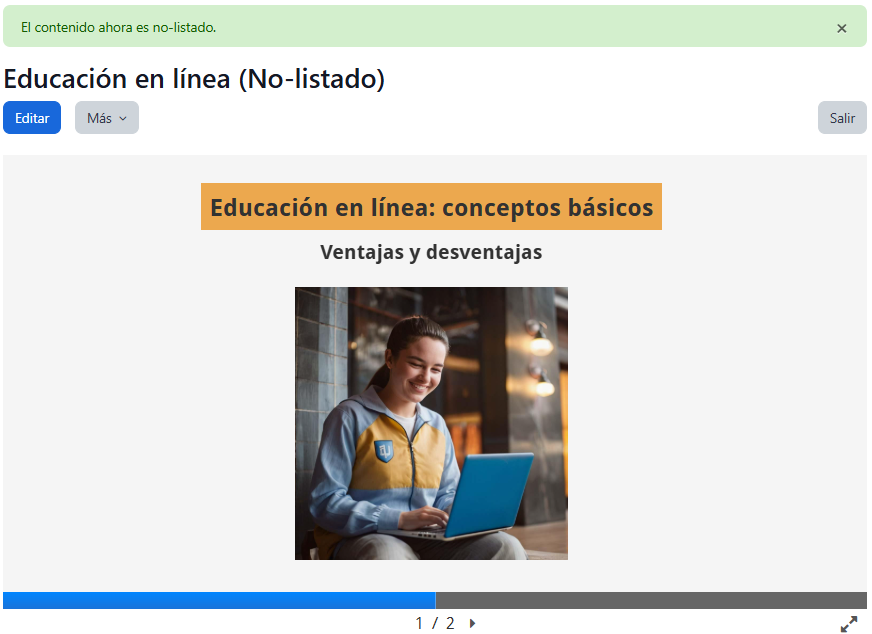Viewport: 872px width, 634px height.
Task: Click the total slide count 2
Action: coord(450,623)
